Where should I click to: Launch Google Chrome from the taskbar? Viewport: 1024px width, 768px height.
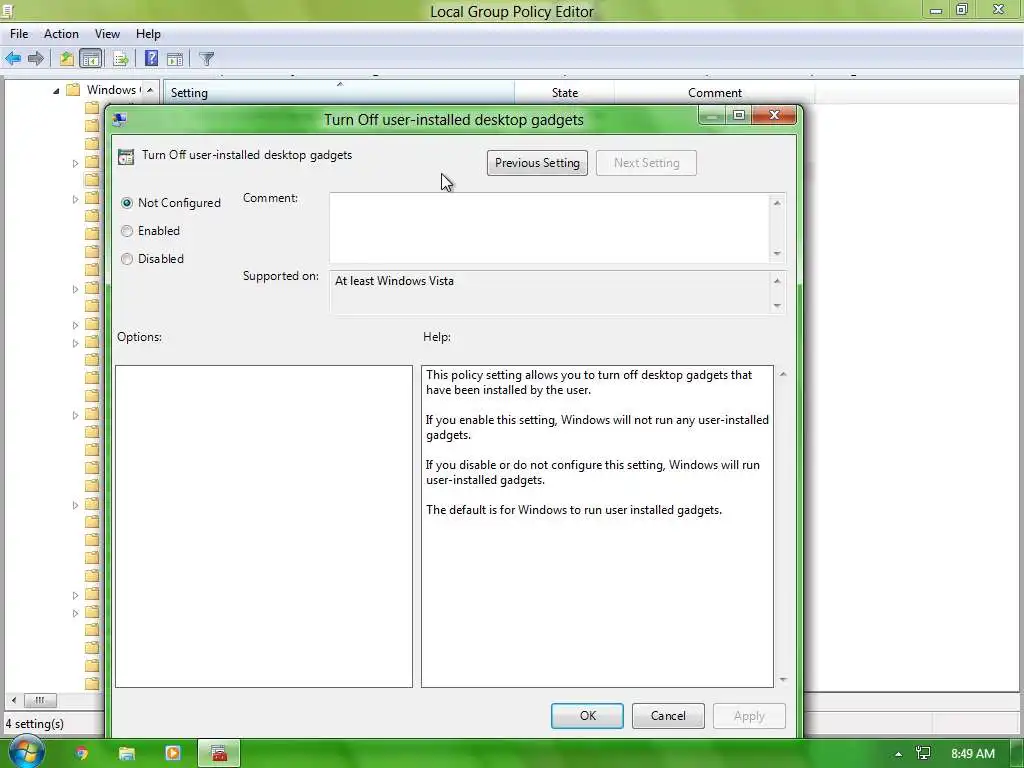pyautogui.click(x=81, y=753)
